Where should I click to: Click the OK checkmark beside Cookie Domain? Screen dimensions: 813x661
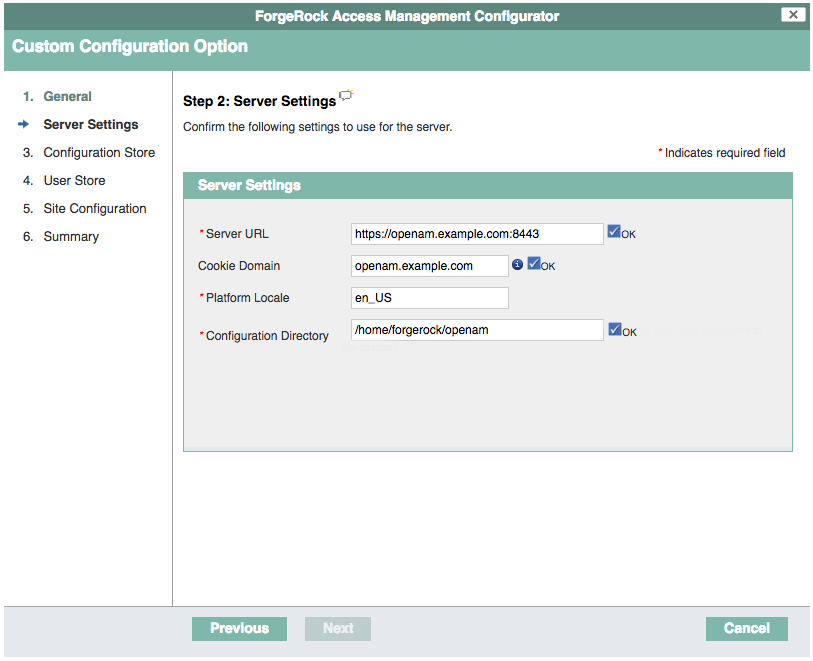[534, 263]
